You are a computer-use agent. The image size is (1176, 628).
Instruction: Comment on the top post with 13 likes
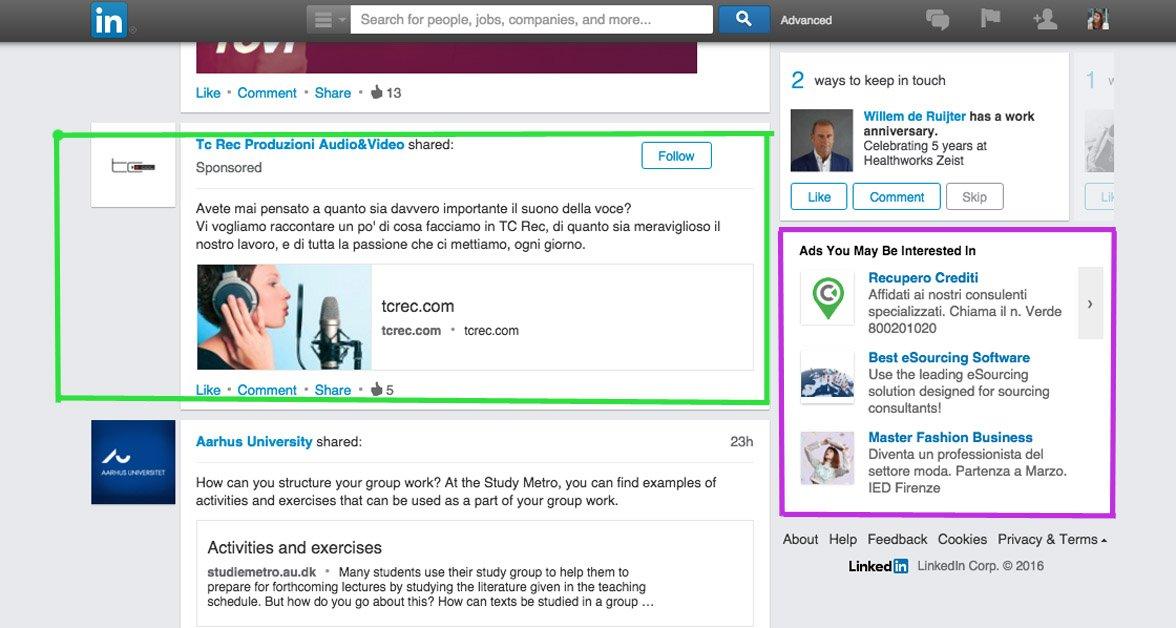267,93
